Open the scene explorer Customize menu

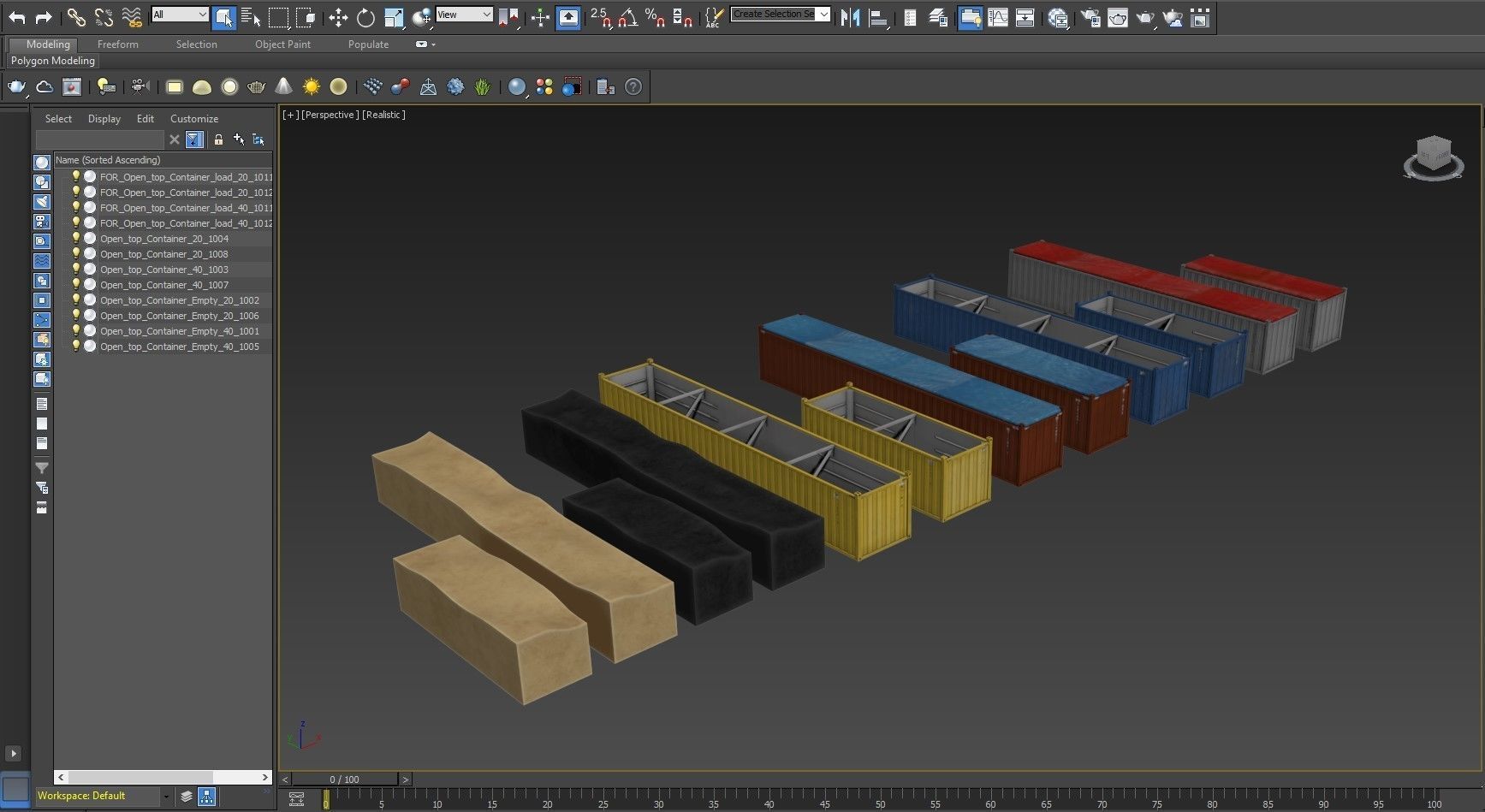[x=194, y=119]
